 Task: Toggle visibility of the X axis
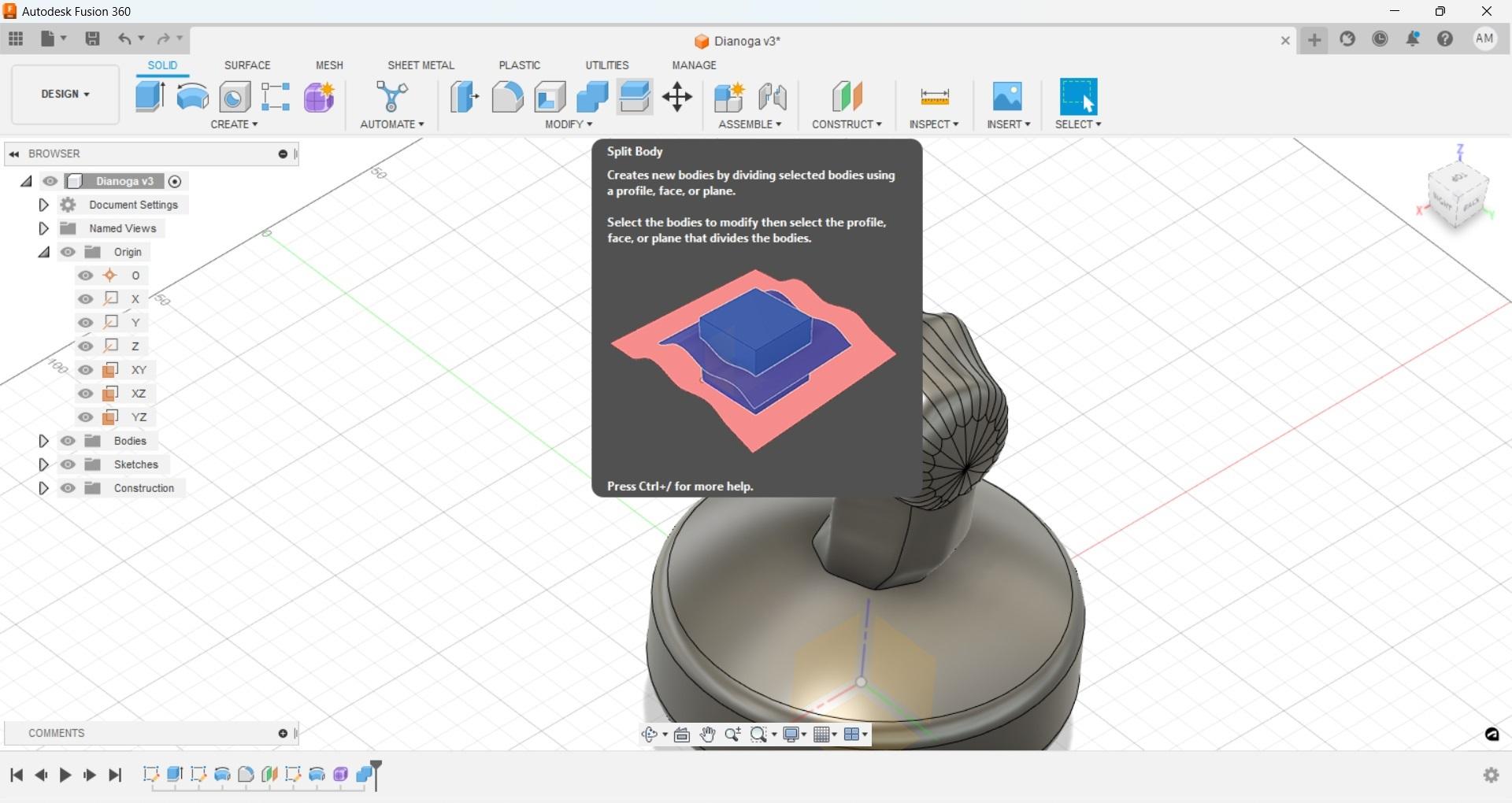[x=86, y=299]
